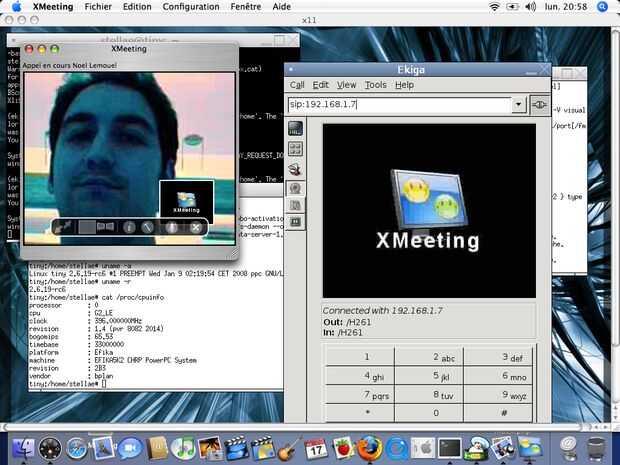Dial 0 on the Ekiga keypad
The height and width of the screenshot is (465, 620).
coord(429,413)
